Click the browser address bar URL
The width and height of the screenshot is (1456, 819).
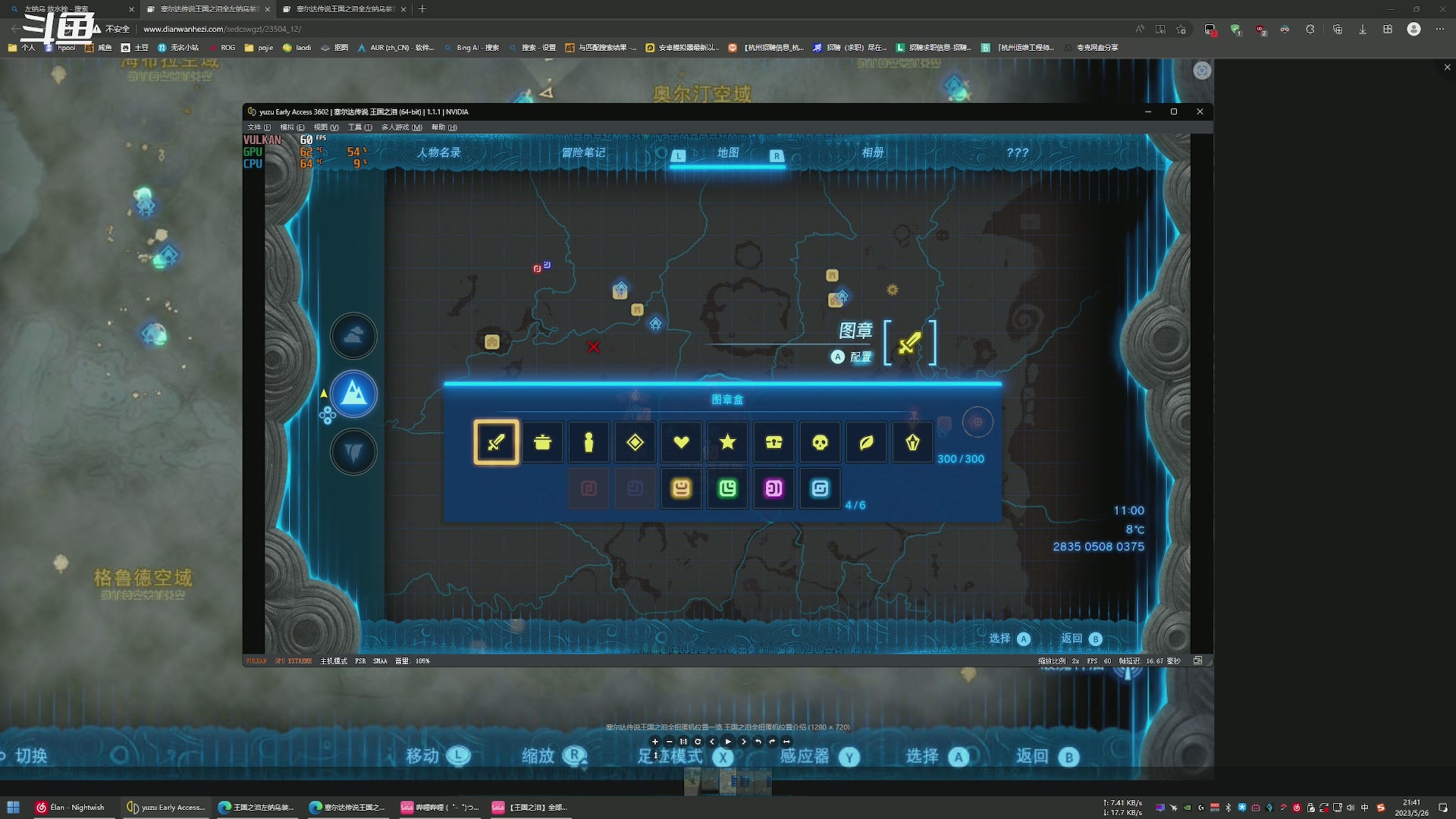click(222, 29)
